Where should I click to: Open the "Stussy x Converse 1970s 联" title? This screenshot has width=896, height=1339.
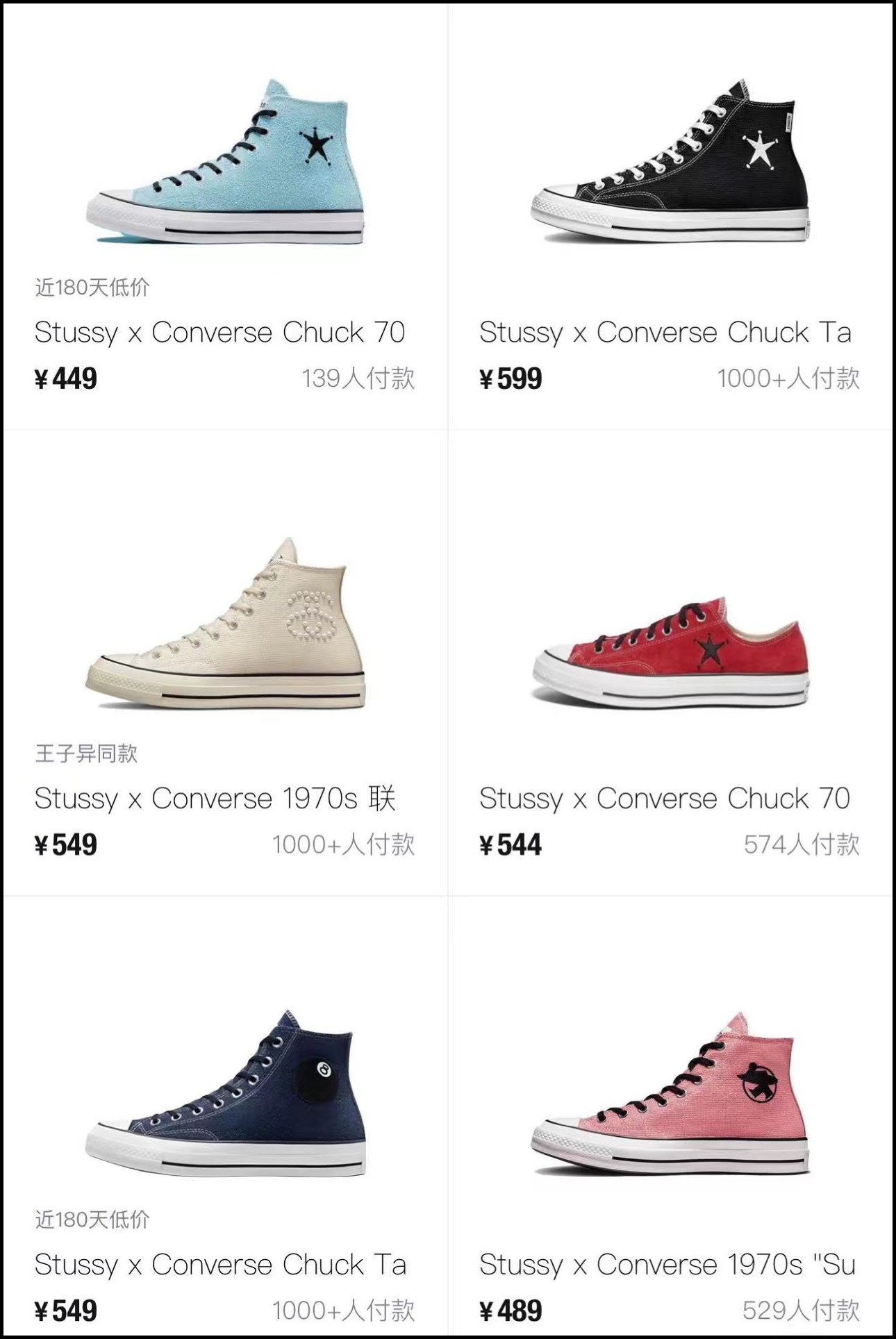pyautogui.click(x=215, y=799)
